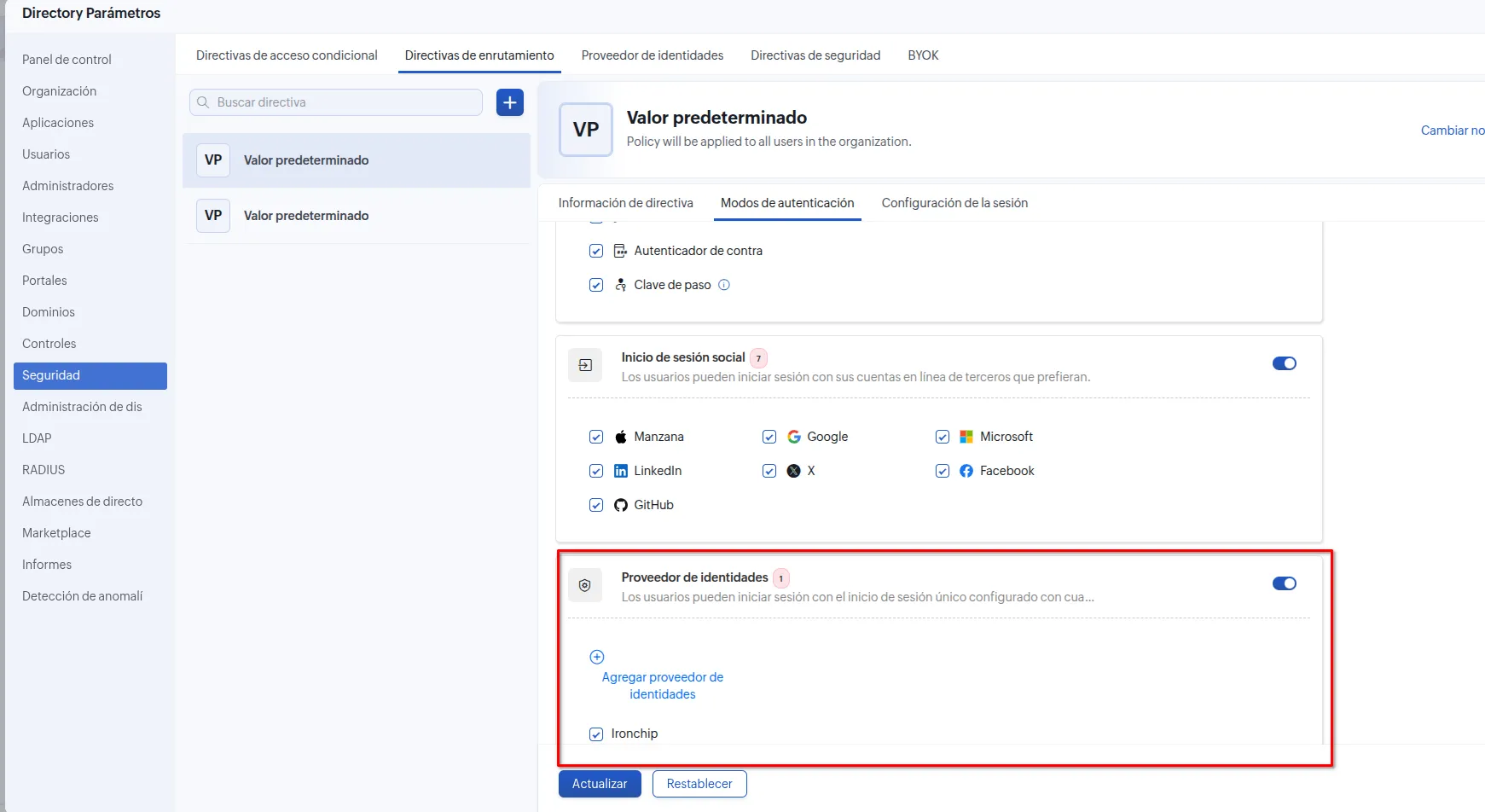Screen dimensions: 1485x812
Task: Uncheck the Ironchip checkbox
Action: (596, 734)
